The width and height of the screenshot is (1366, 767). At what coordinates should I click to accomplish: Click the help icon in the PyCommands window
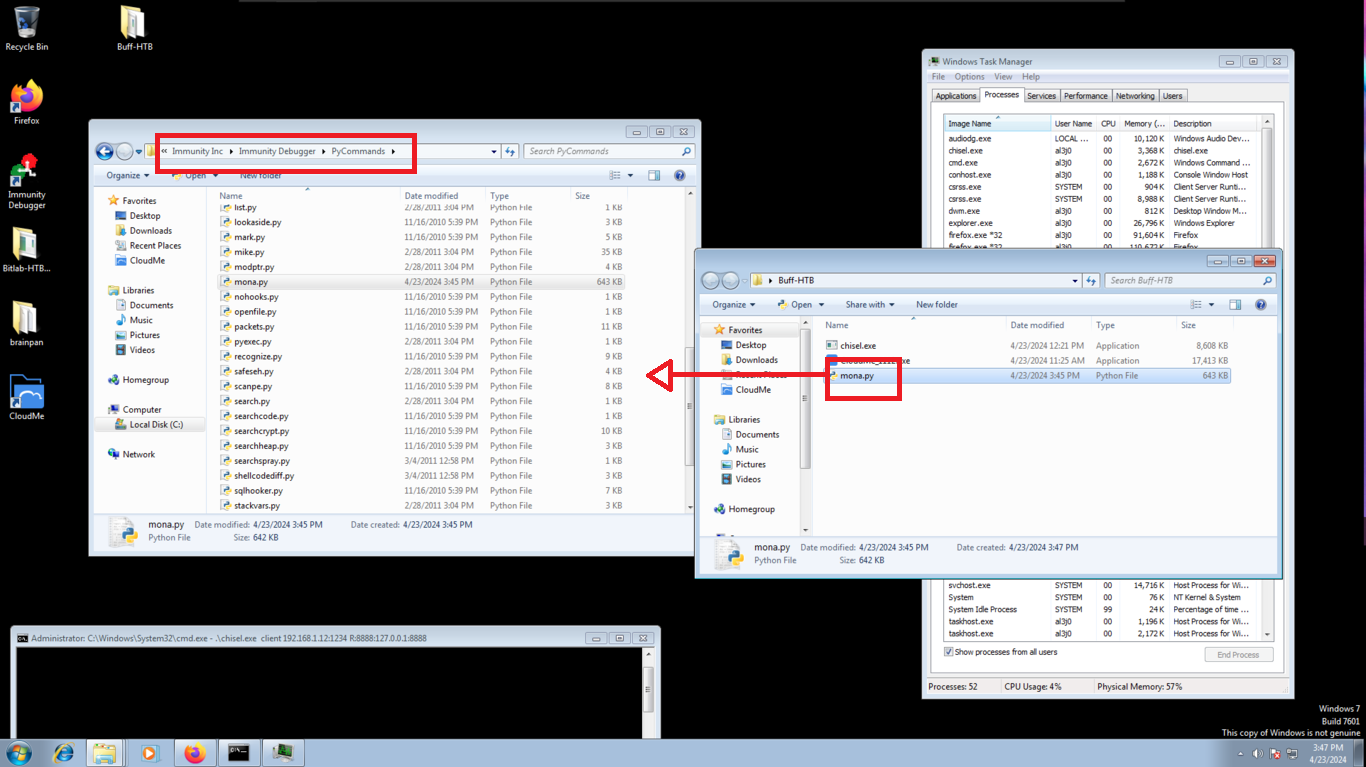pyautogui.click(x=680, y=175)
